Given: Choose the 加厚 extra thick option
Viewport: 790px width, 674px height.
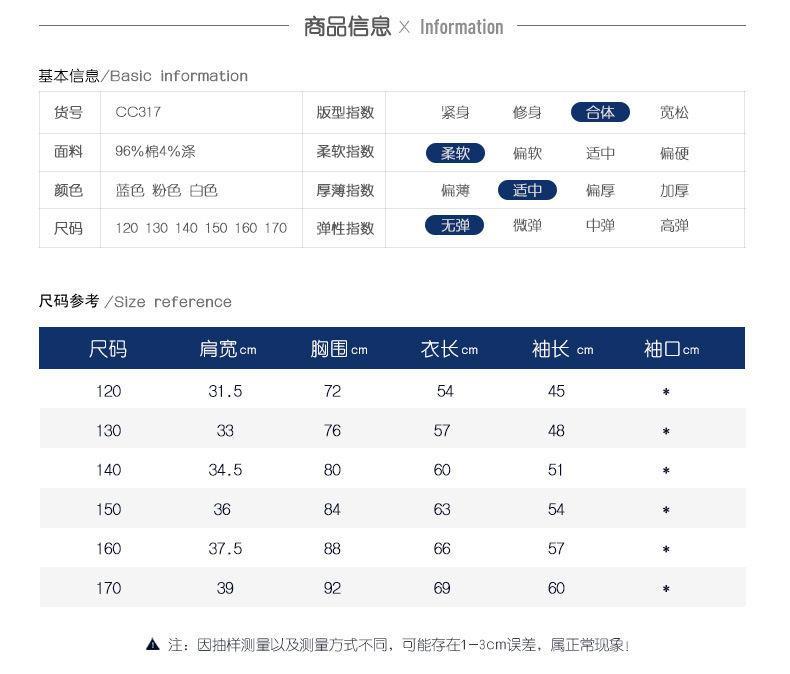Looking at the screenshot, I should pos(674,190).
